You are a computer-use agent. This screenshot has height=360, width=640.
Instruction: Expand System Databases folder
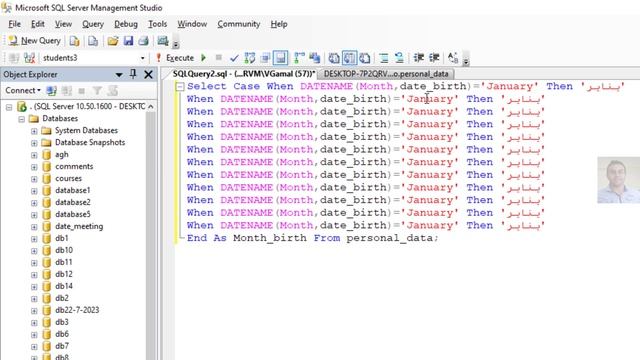point(34,131)
